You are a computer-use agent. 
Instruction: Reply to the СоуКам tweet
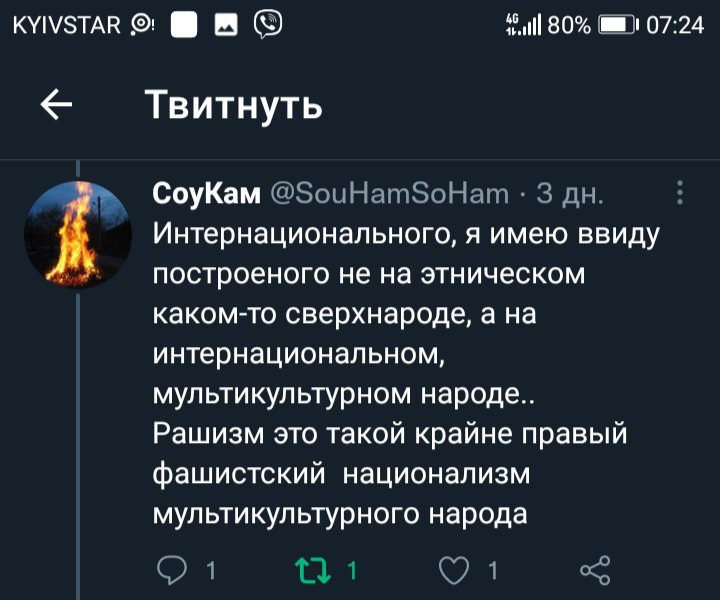click(173, 571)
